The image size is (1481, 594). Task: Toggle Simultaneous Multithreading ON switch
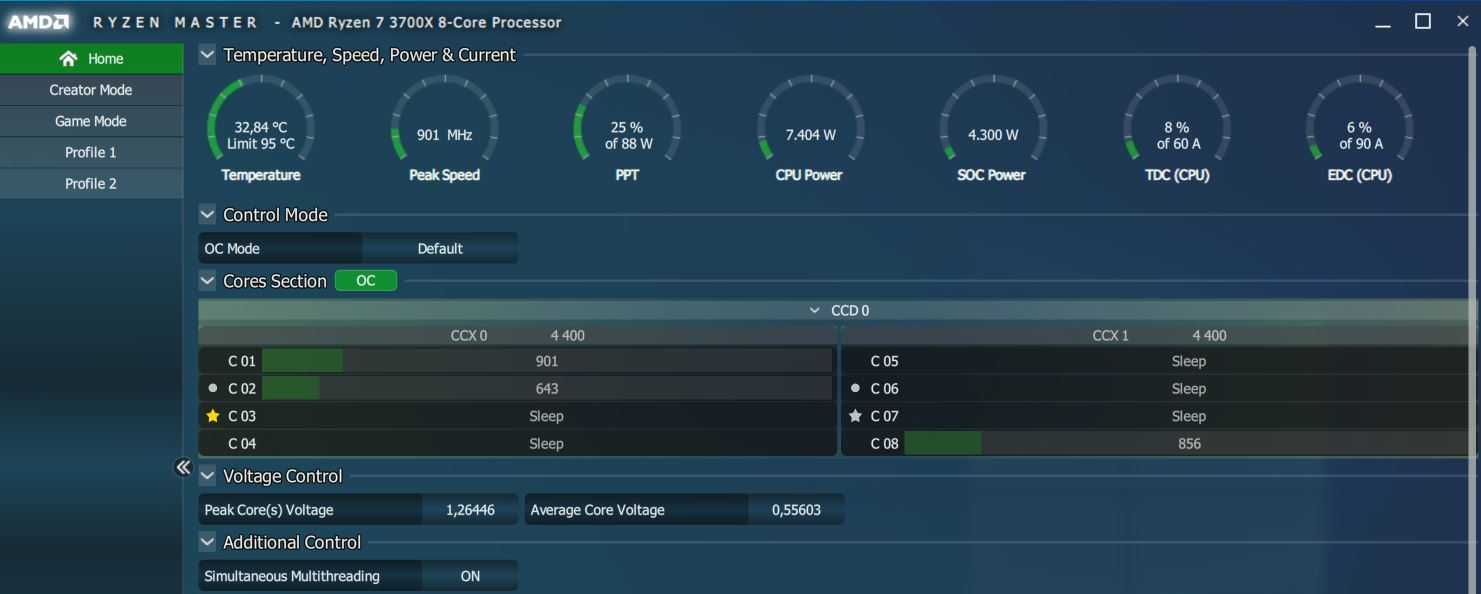pos(469,576)
